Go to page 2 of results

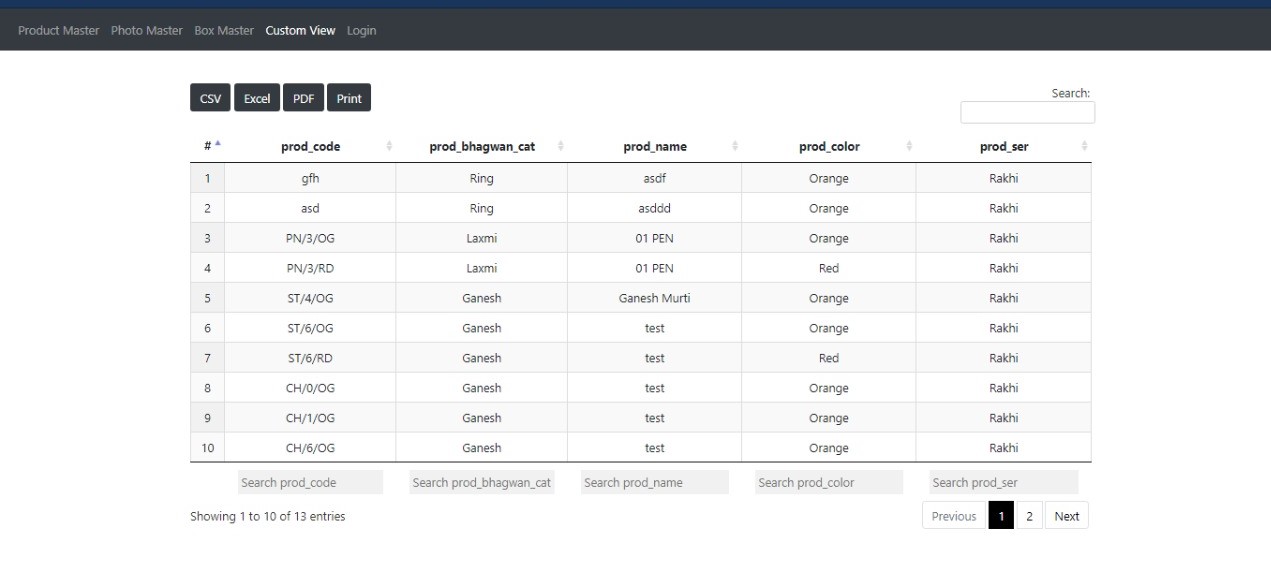pyautogui.click(x=1029, y=516)
